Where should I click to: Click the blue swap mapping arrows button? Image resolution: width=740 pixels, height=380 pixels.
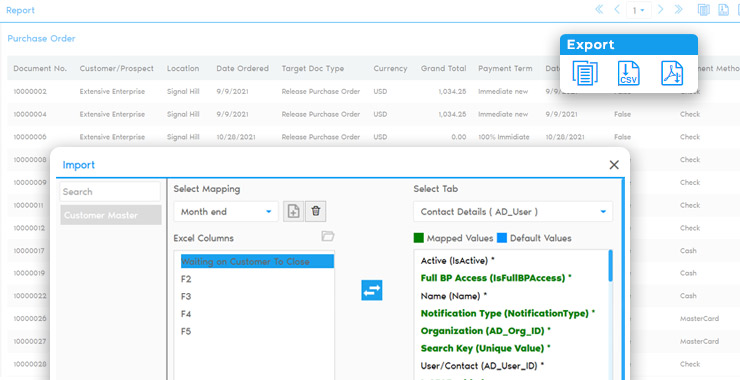[372, 290]
